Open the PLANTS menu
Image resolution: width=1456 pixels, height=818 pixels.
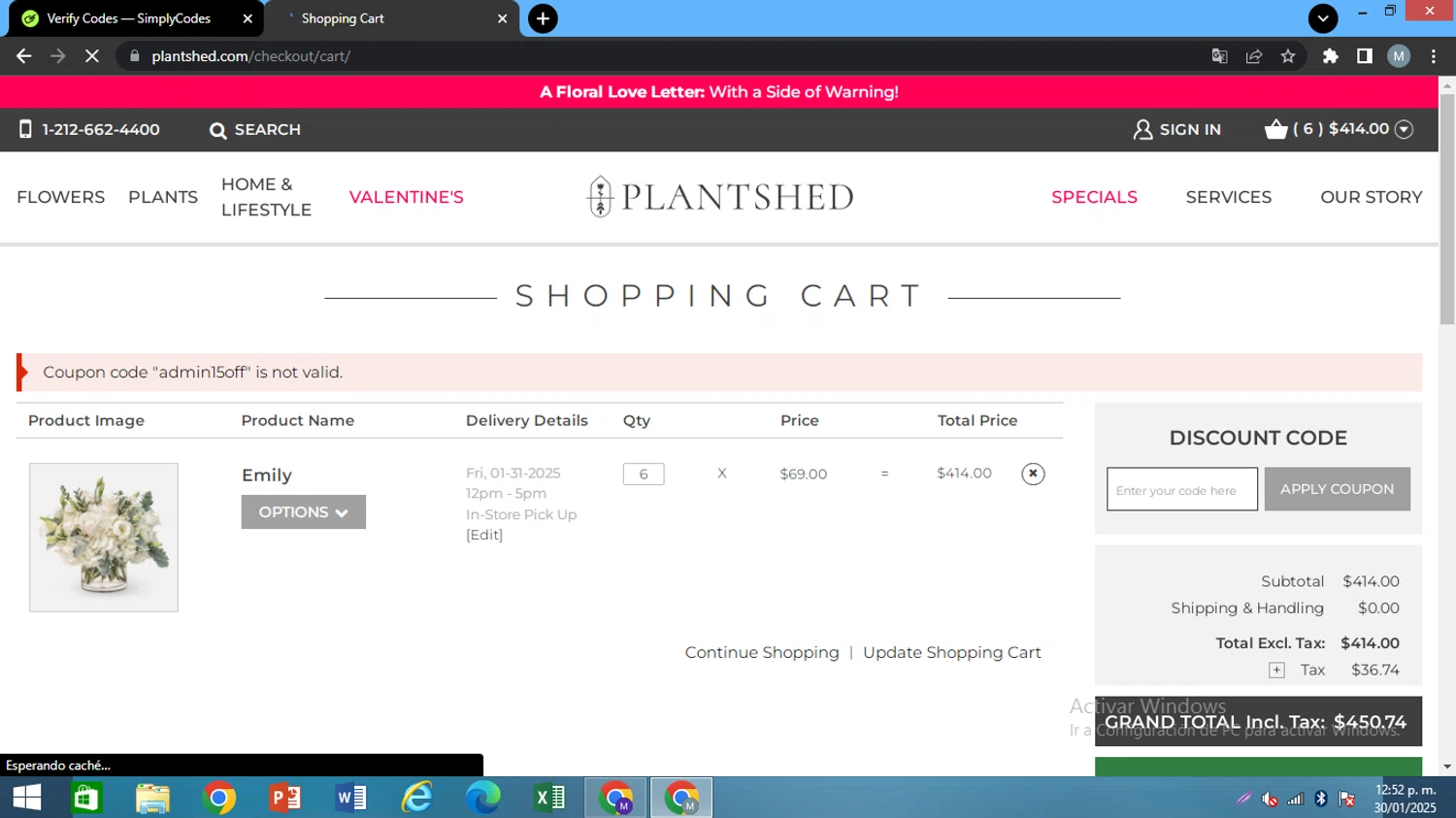[163, 197]
